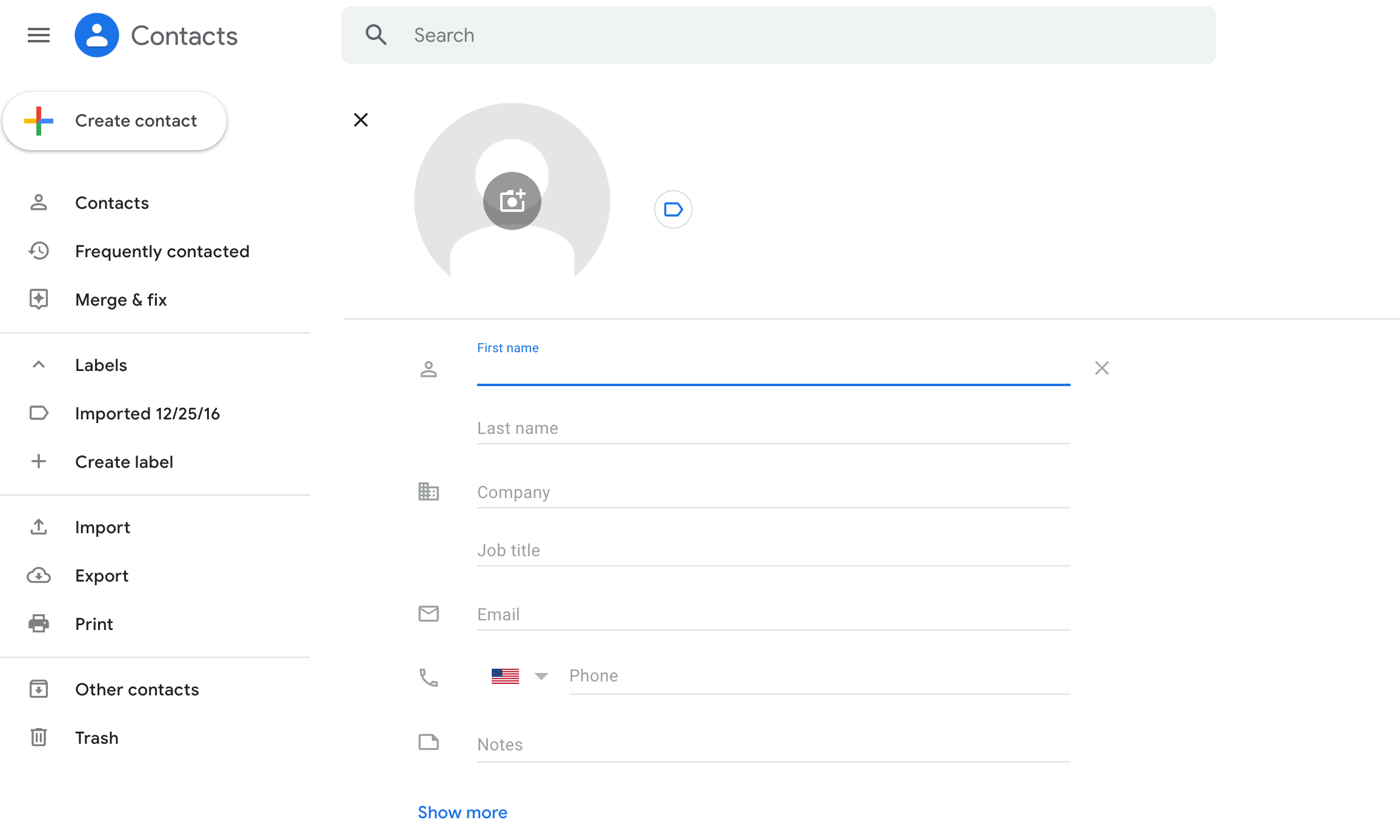Click the Contacts sidebar icon

(x=39, y=202)
